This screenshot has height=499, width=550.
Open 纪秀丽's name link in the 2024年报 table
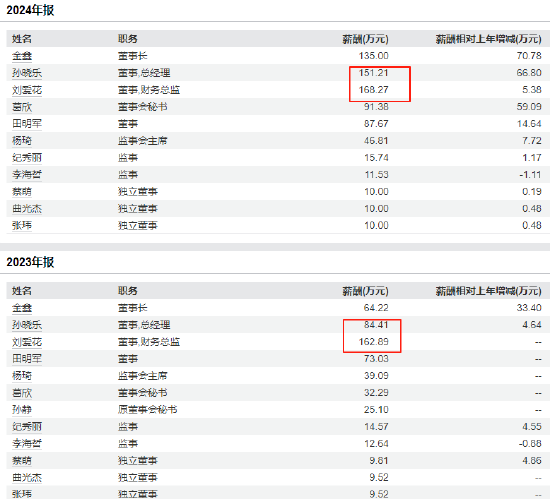(27, 158)
